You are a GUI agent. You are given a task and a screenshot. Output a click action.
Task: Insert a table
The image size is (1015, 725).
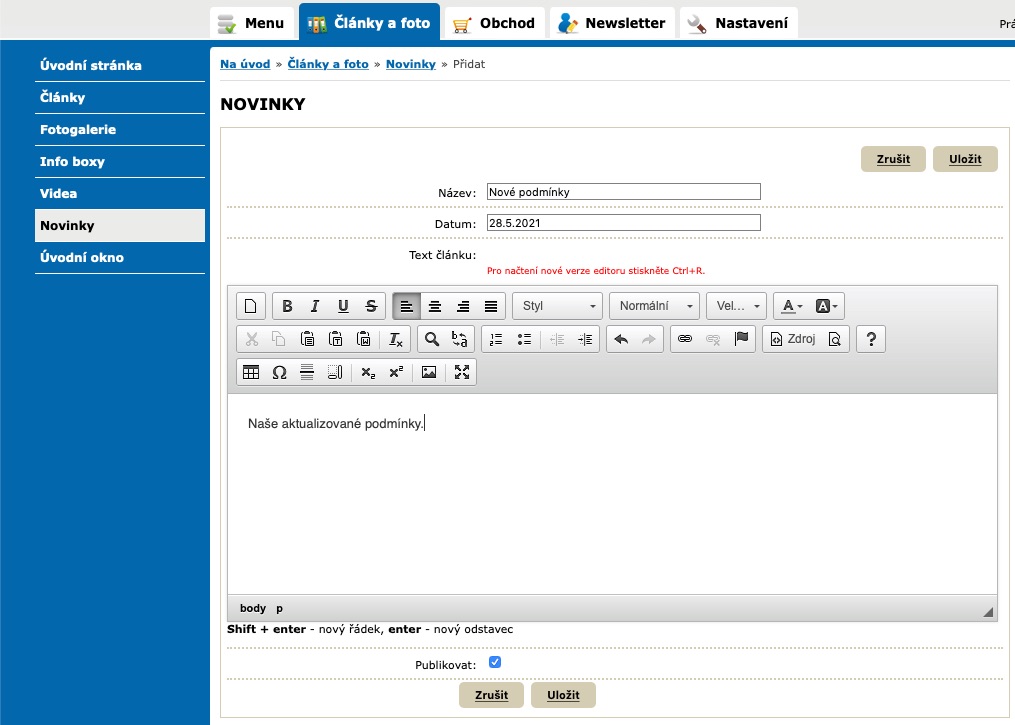coord(251,372)
